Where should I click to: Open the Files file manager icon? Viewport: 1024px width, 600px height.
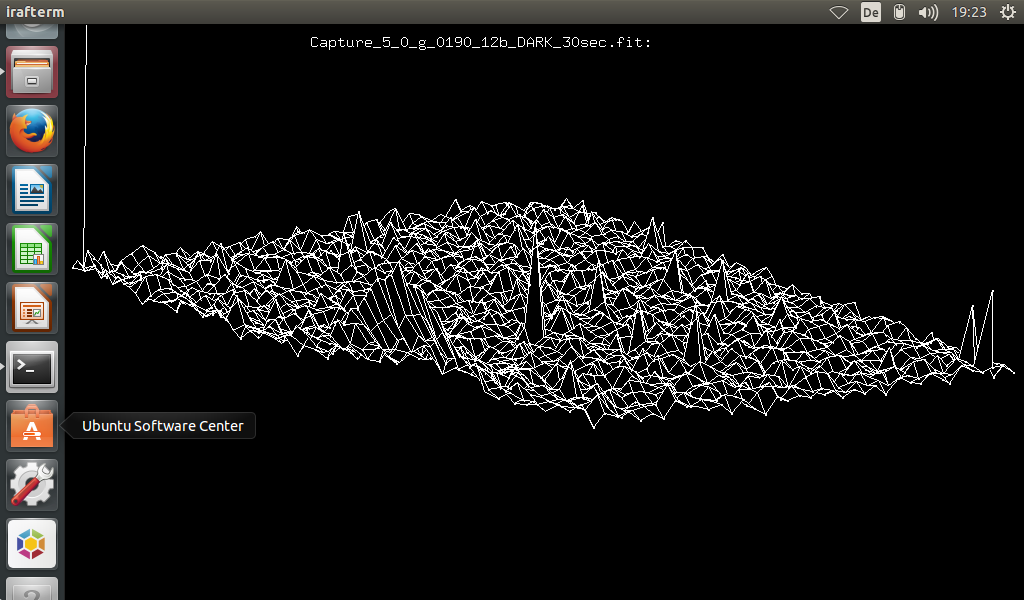click(x=31, y=71)
